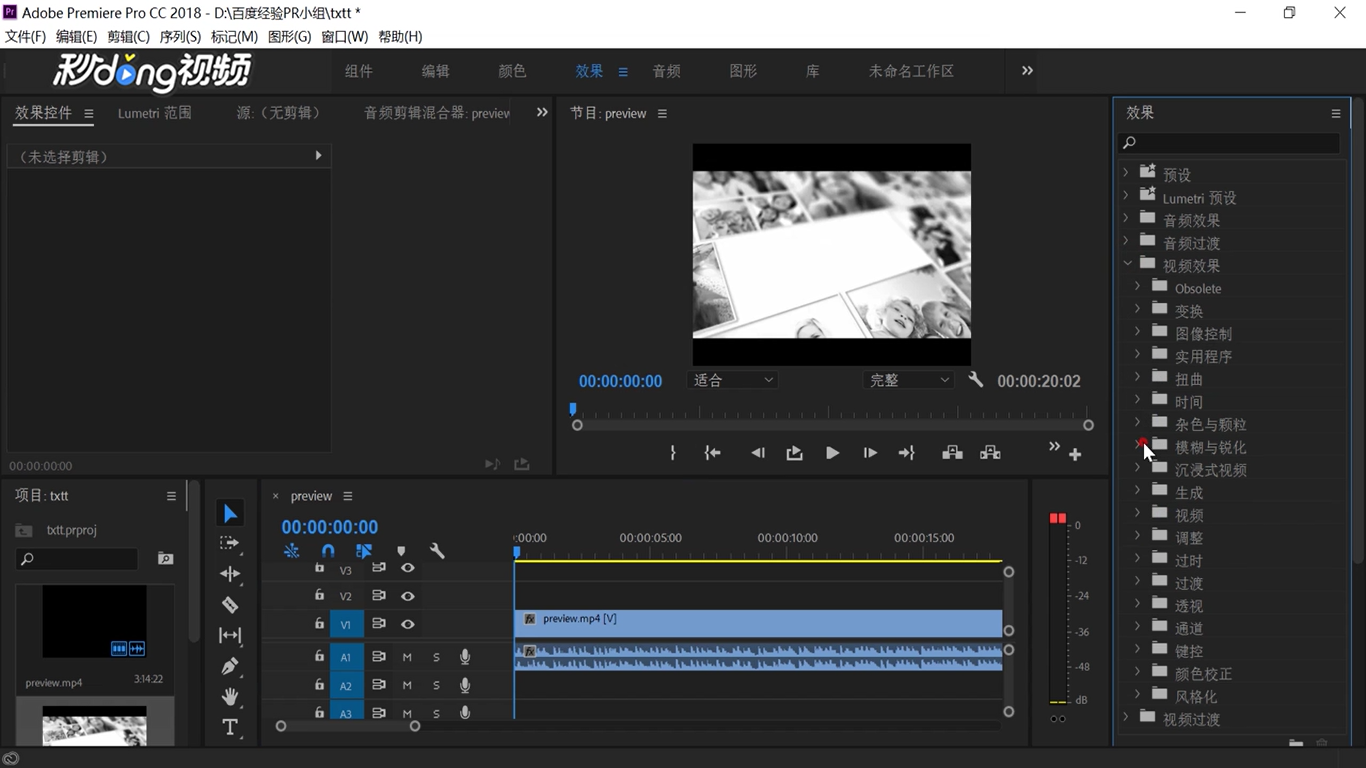Screen dimensions: 1366x768
Task: Mute audio track A1
Action: (x=407, y=657)
